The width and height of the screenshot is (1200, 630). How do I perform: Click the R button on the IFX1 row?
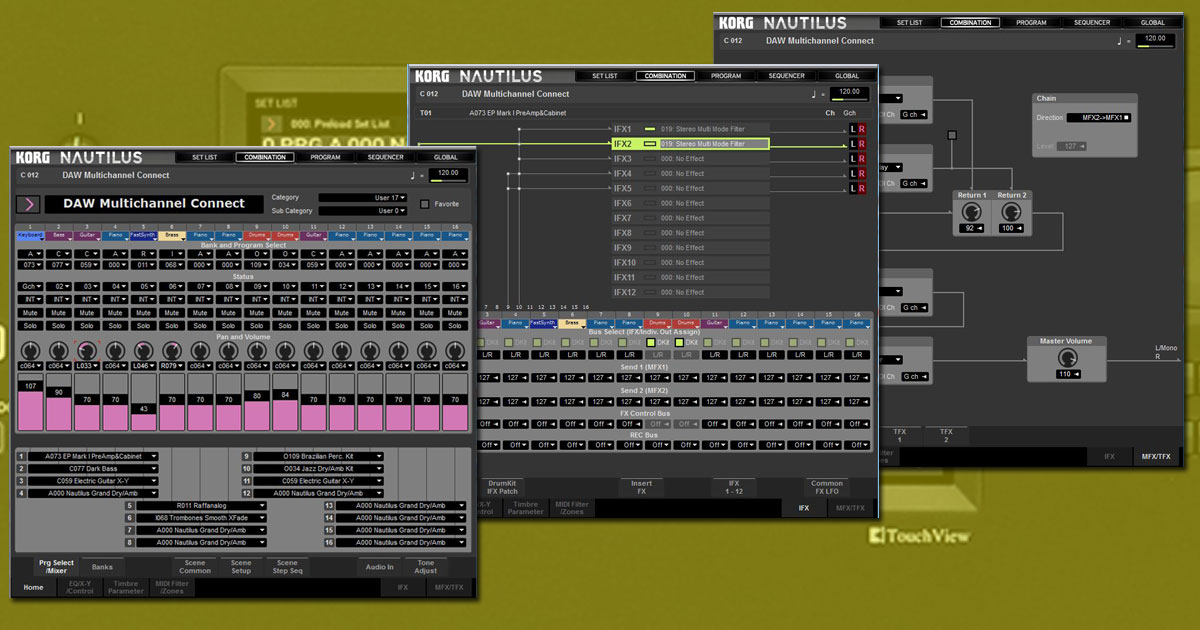(x=863, y=129)
